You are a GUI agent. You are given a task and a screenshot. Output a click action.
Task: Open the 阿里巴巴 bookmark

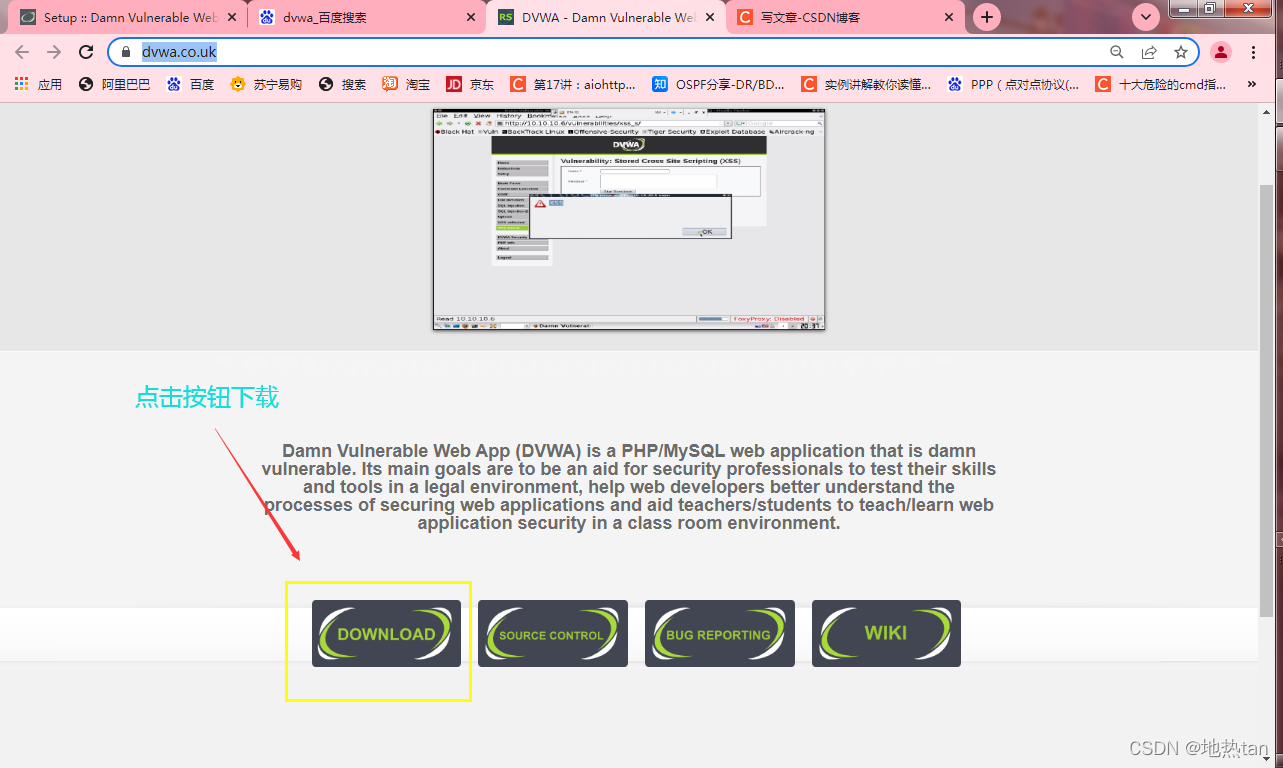click(114, 85)
